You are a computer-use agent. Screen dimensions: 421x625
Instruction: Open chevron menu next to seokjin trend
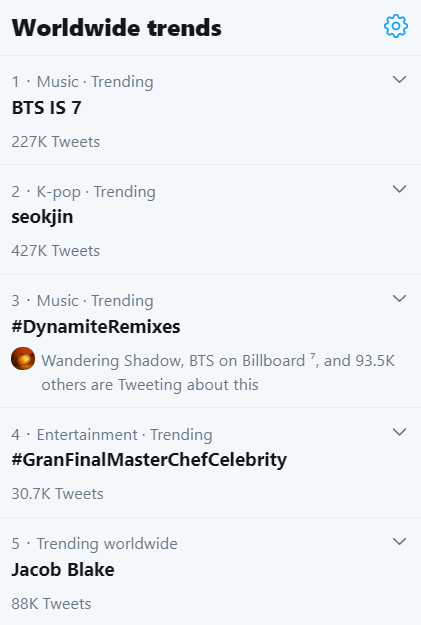pyautogui.click(x=399, y=189)
